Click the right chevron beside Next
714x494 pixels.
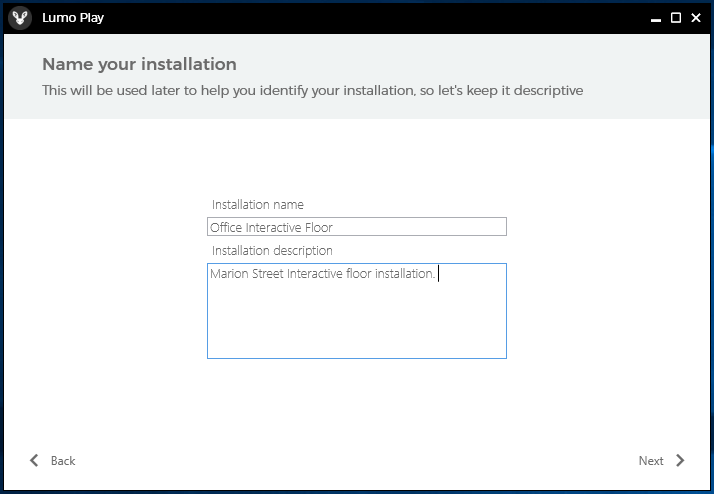(x=680, y=460)
